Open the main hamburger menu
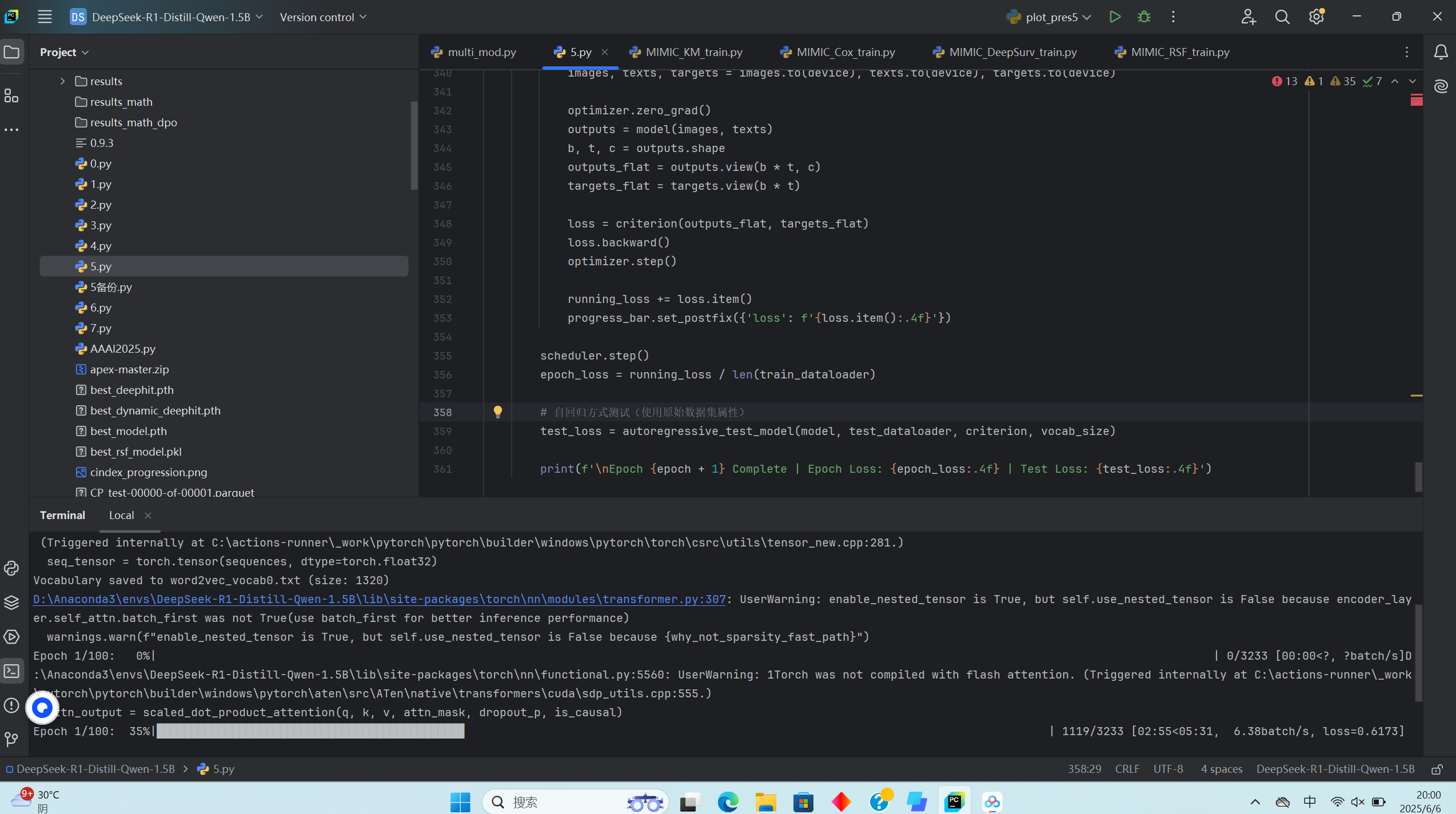Viewport: 1456px width, 814px height. click(45, 17)
